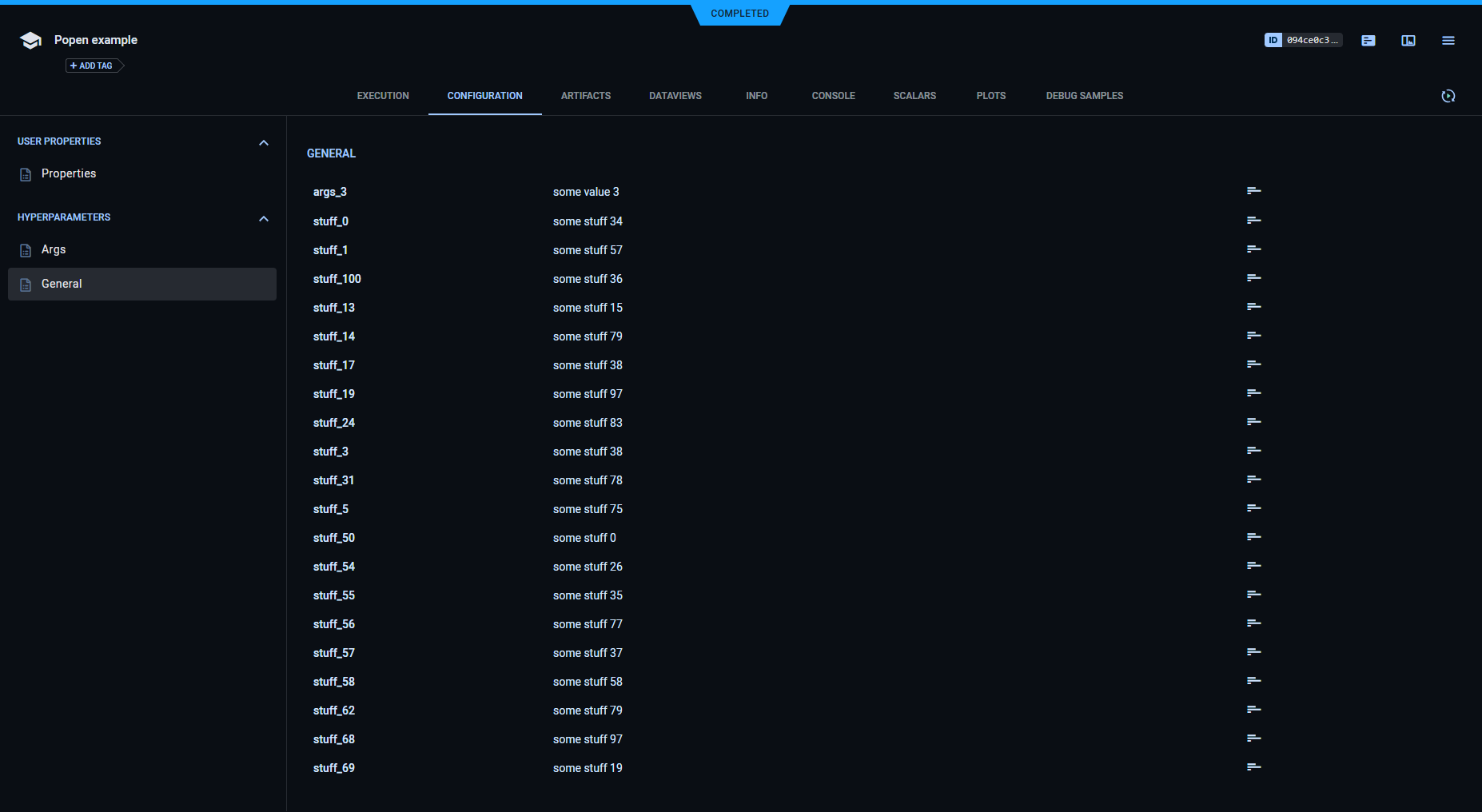This screenshot has height=812, width=1482.
Task: Click the description icon for stuff_100 row
Action: click(1253, 278)
